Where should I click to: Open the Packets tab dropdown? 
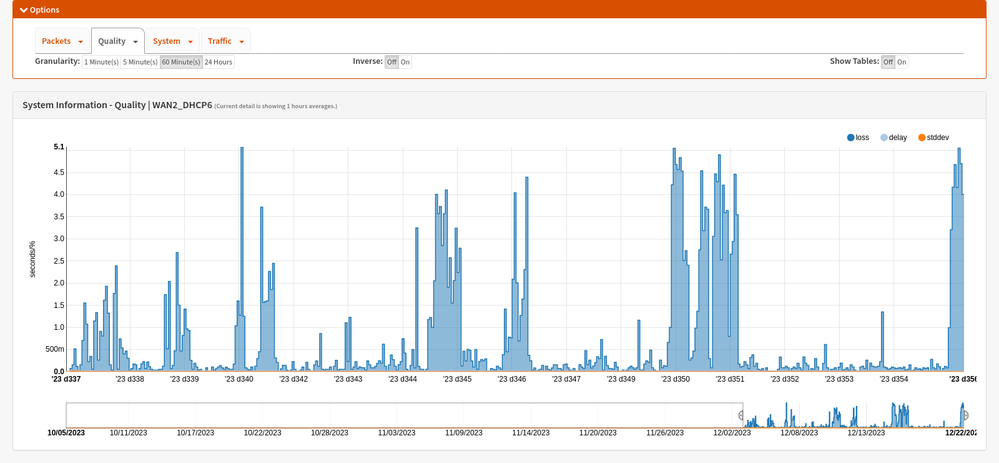pyautogui.click(x=80, y=42)
